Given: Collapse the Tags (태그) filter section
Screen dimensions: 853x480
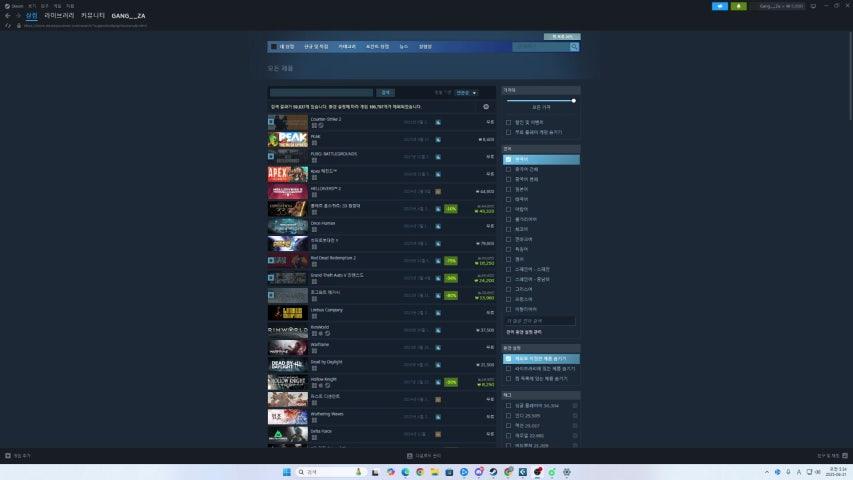Looking at the screenshot, I should pos(541,395).
